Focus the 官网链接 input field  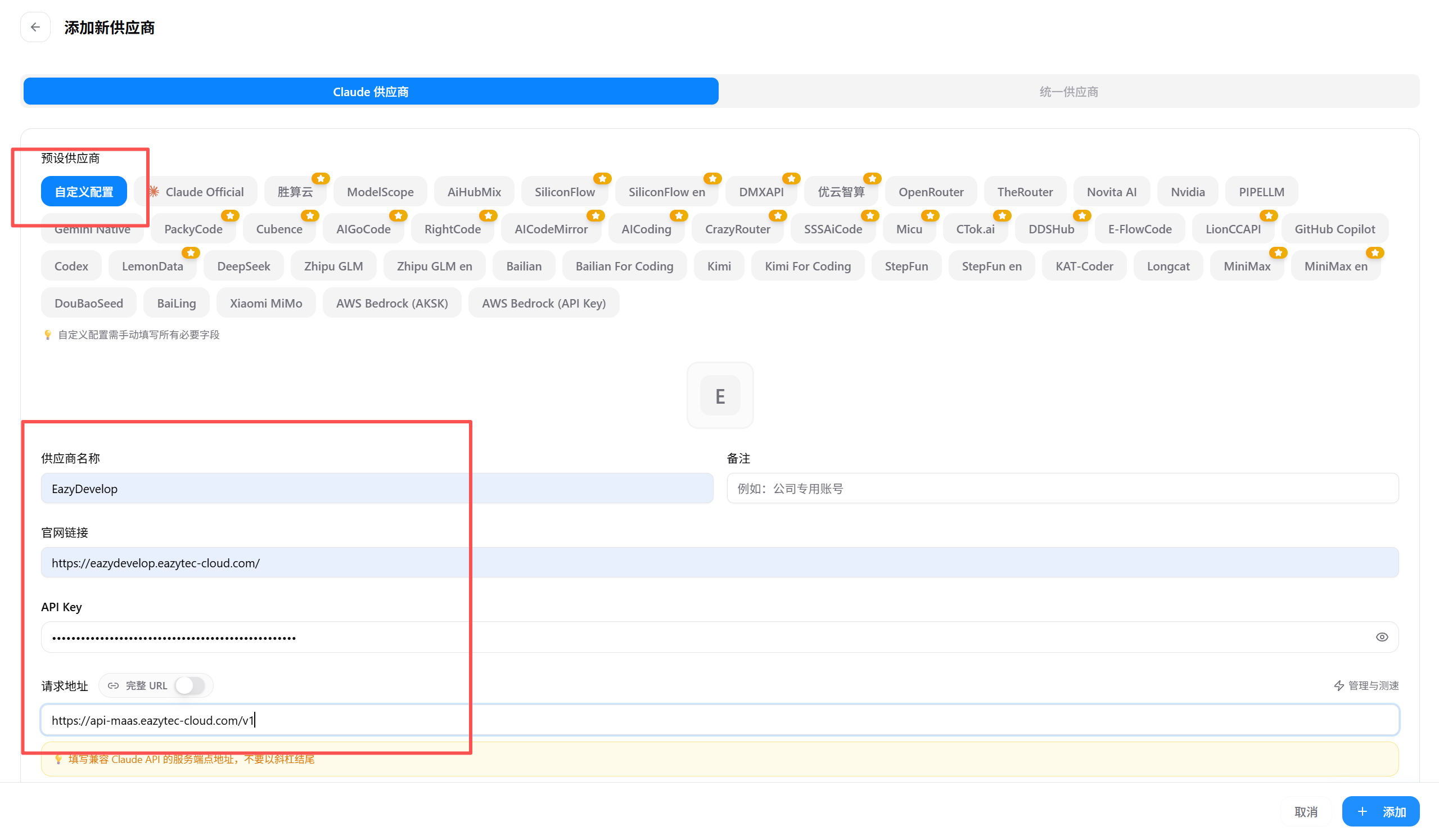click(720, 562)
